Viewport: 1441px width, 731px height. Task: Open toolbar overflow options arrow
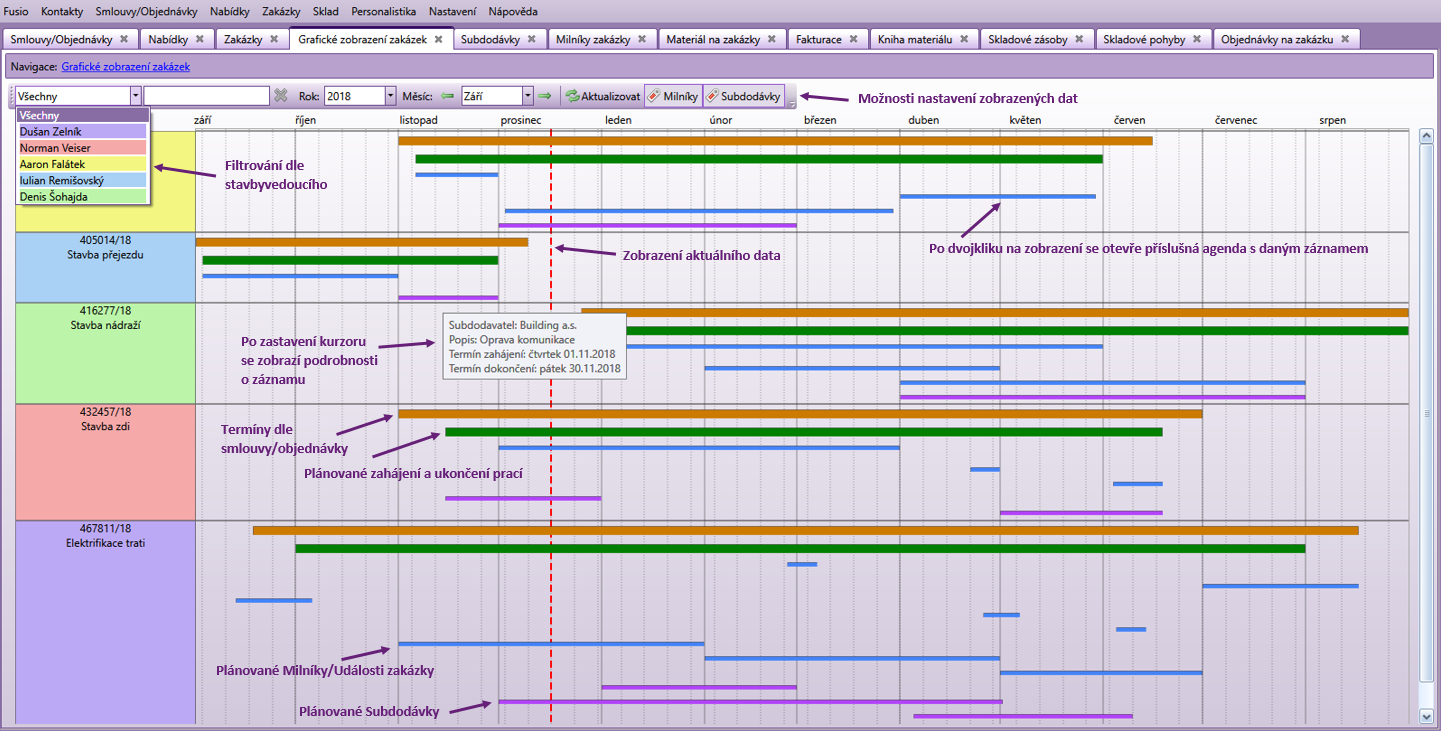791,101
